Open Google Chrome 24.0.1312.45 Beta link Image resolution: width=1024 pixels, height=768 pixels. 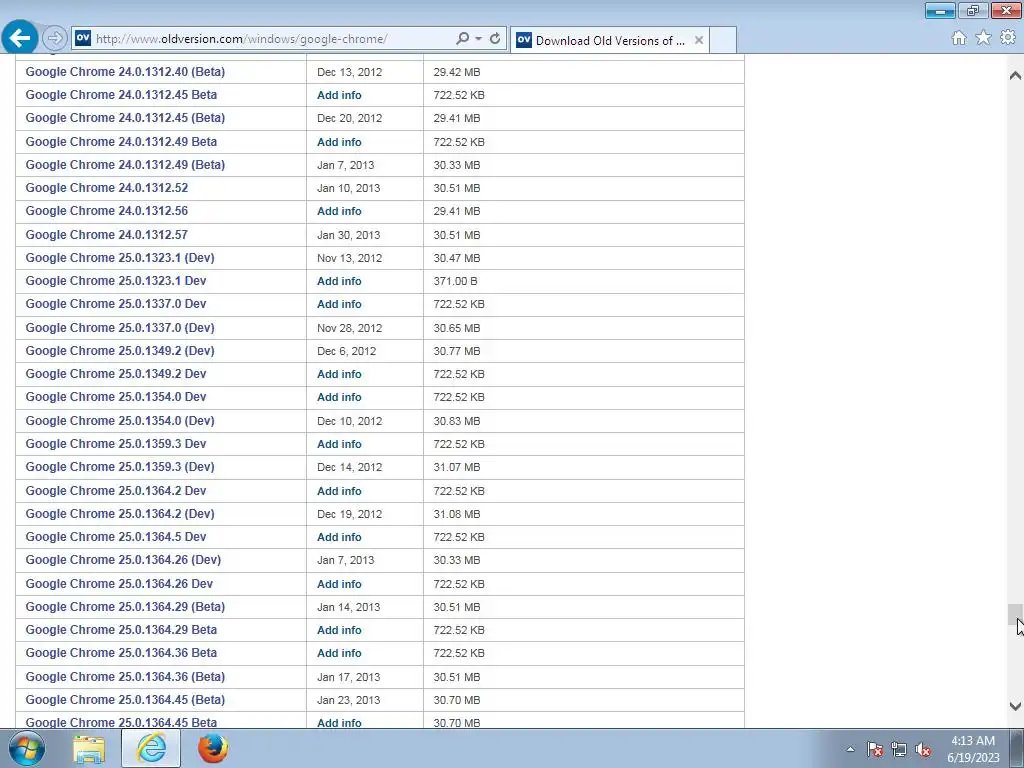[x=121, y=95]
